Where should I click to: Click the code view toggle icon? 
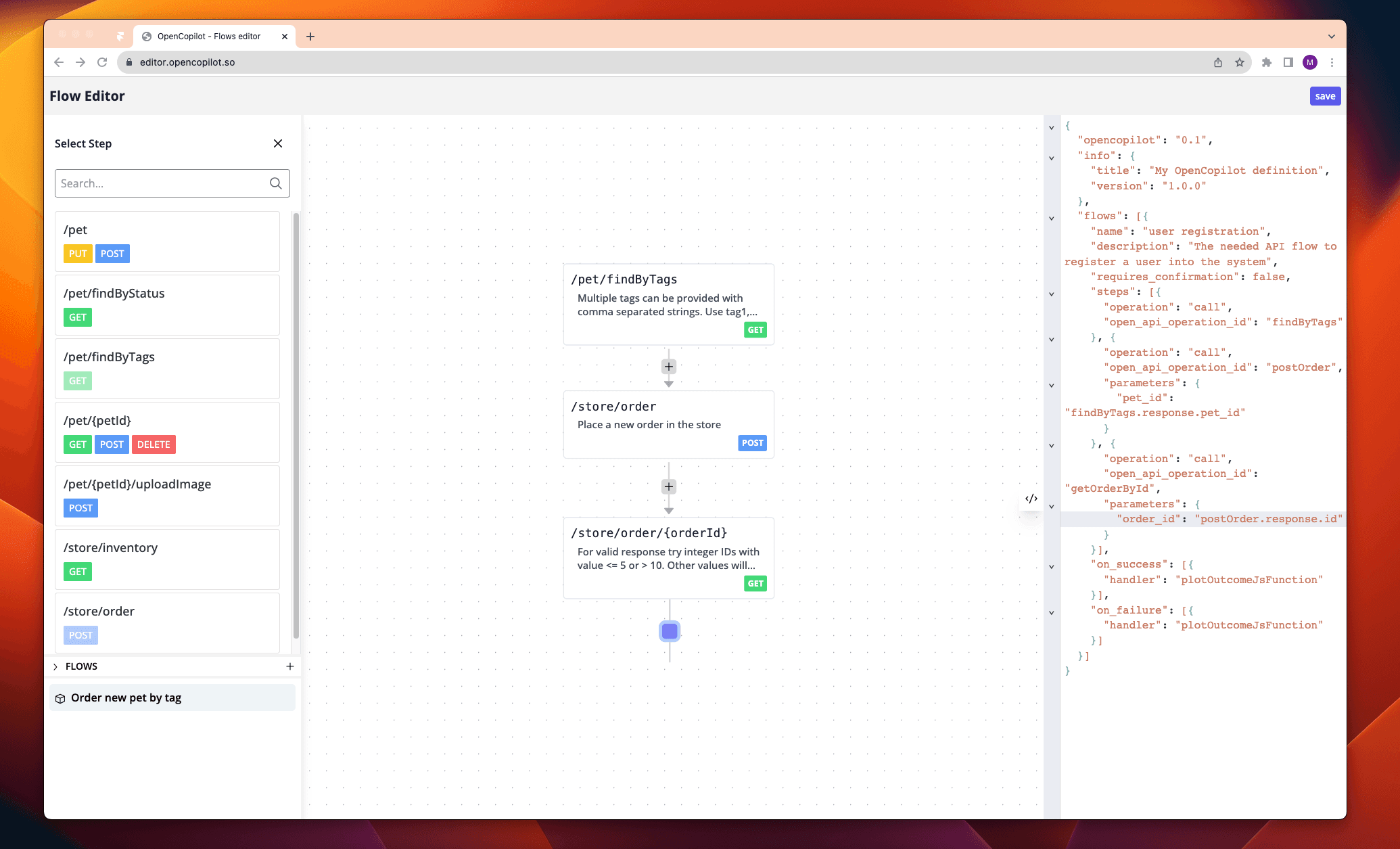coord(1031,499)
